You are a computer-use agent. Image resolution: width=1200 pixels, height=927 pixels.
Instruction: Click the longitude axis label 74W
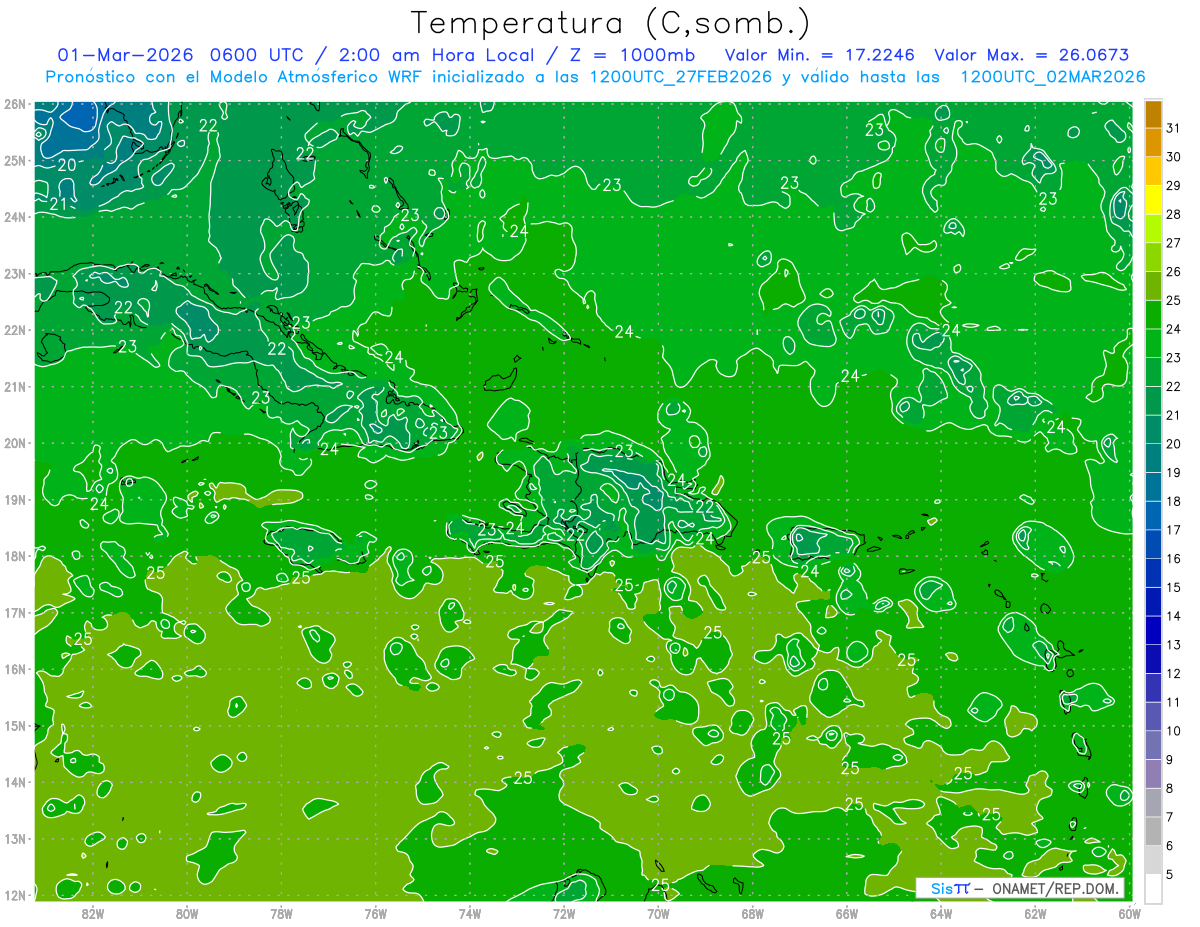tap(469, 913)
